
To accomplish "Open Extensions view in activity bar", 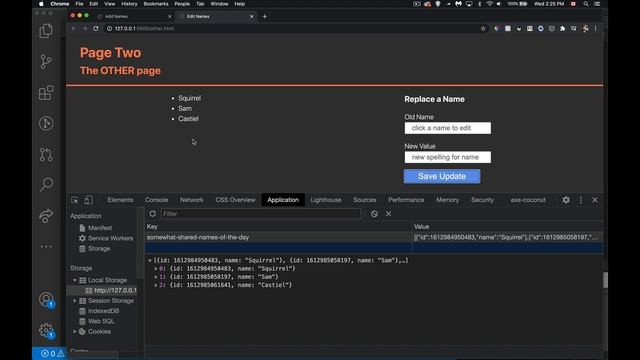I will pyautogui.click(x=46, y=93).
